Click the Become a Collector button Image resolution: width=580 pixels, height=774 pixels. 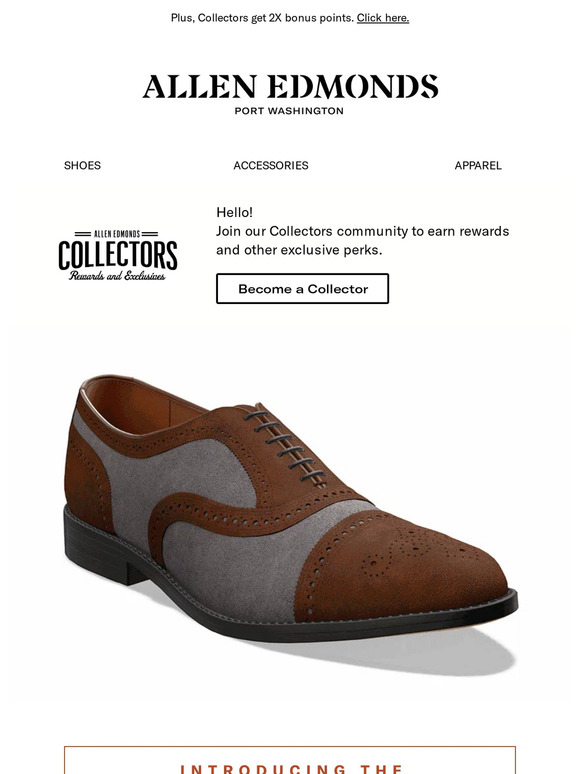302,289
